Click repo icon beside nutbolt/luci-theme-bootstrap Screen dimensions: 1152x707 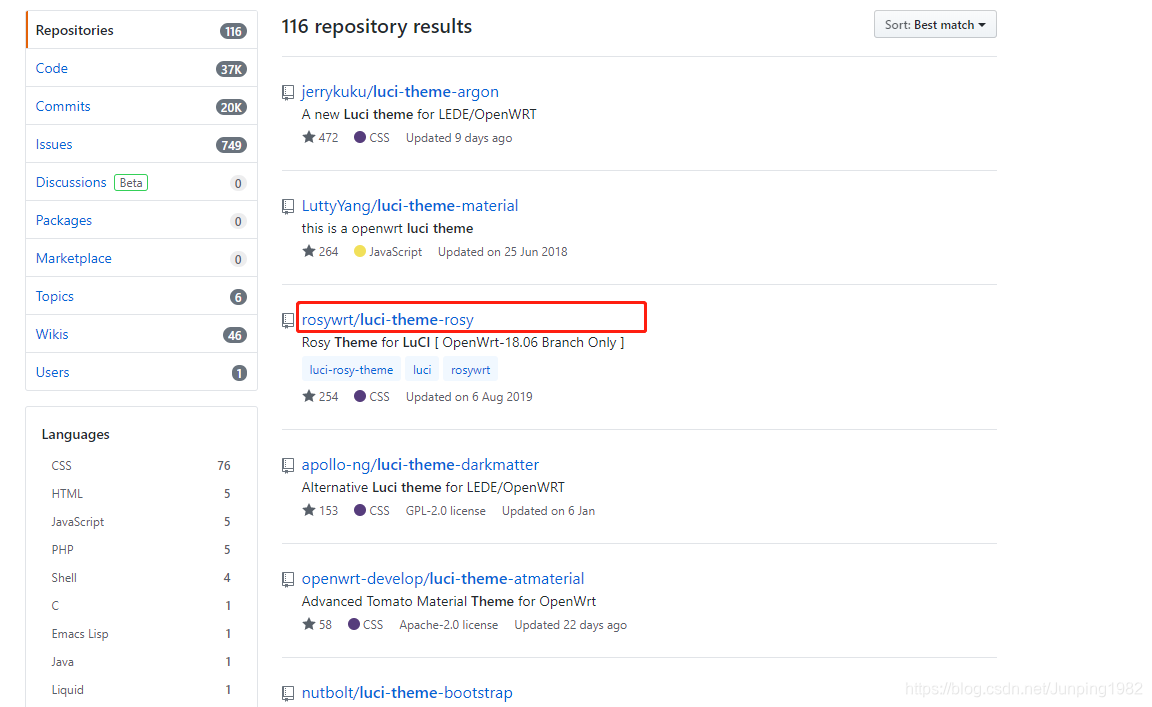[x=288, y=693]
